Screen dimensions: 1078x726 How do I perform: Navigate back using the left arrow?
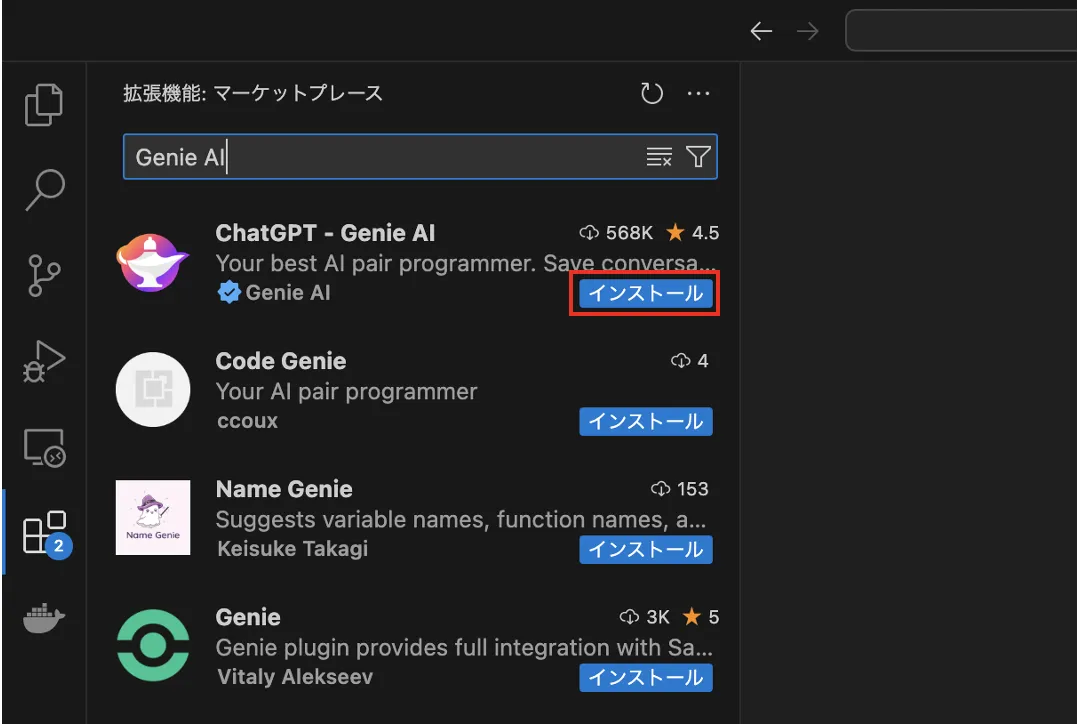coord(761,31)
